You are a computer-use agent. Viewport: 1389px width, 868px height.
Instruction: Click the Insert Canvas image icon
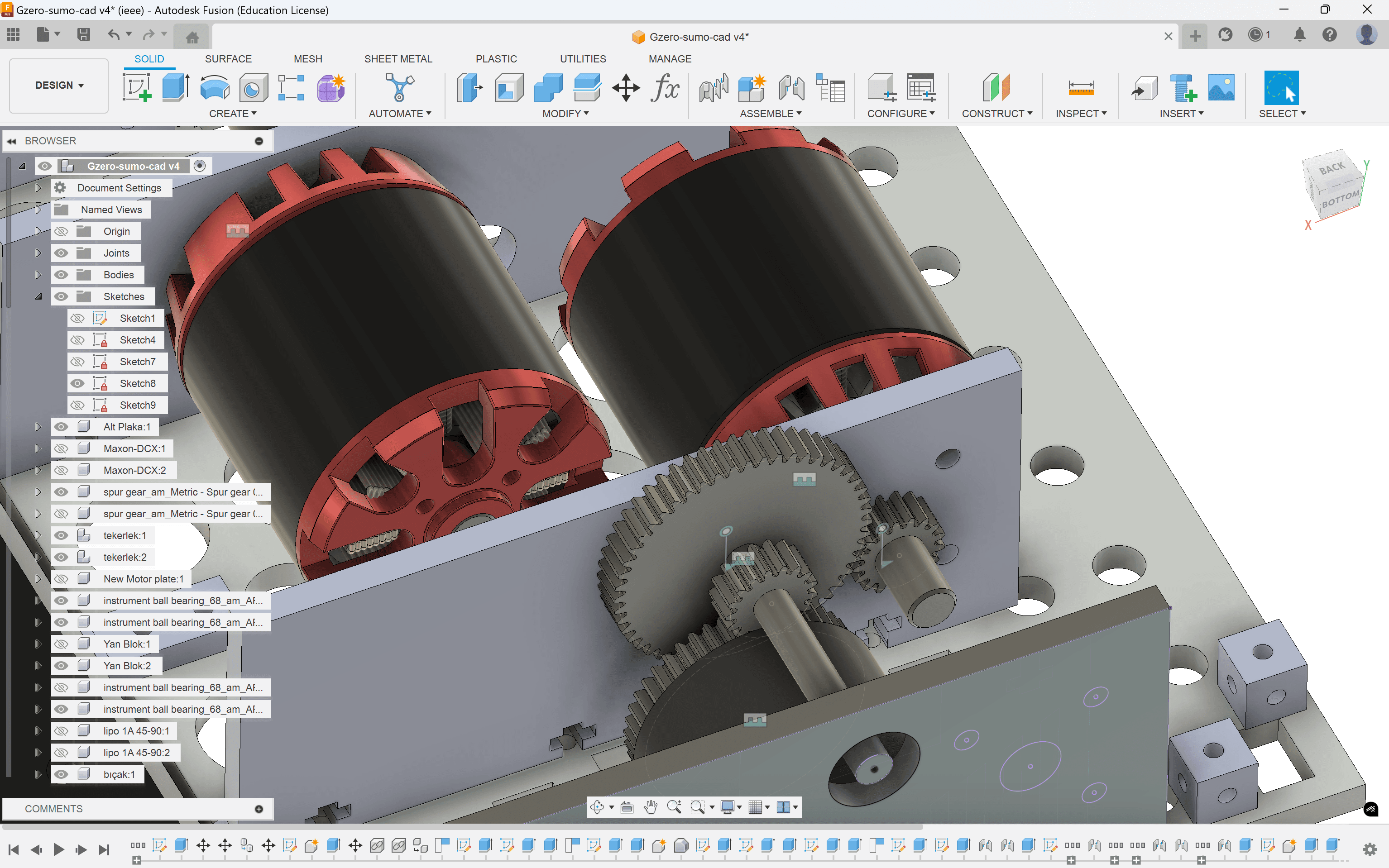point(1221,88)
